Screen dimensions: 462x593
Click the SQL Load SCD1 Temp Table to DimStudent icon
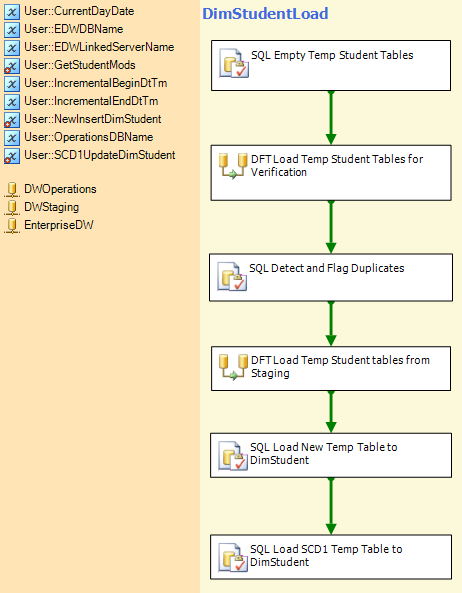[x=233, y=557]
